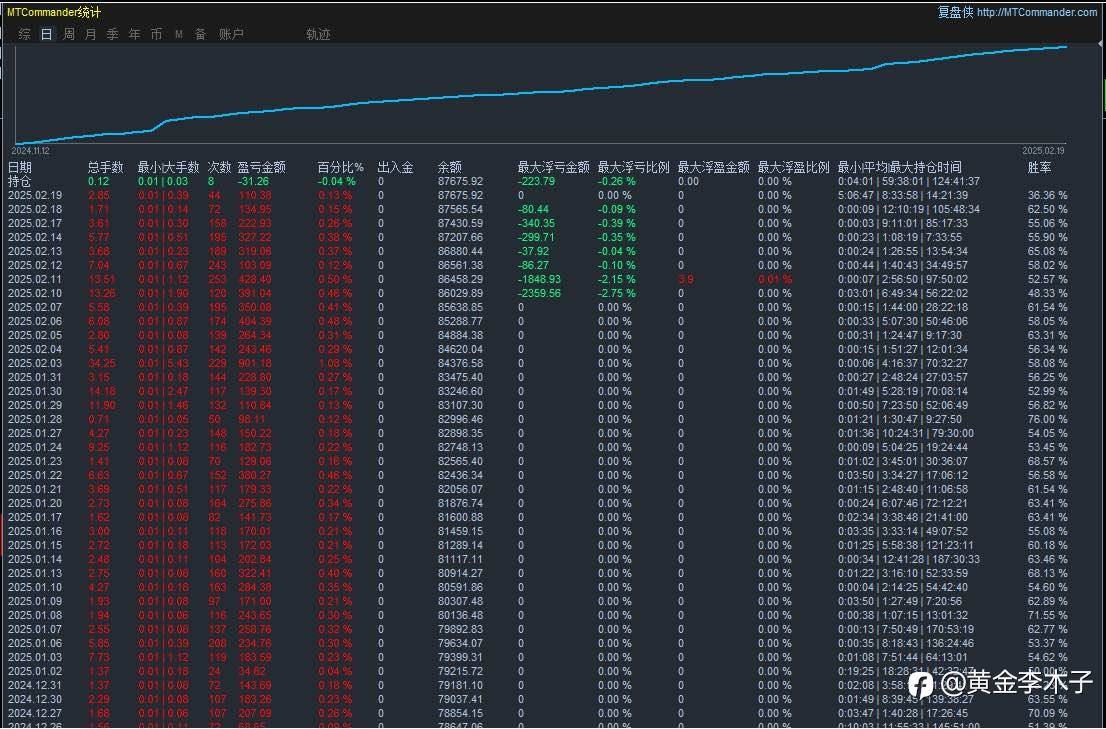Click the -2.75 % floating loss ratio

pos(616,293)
